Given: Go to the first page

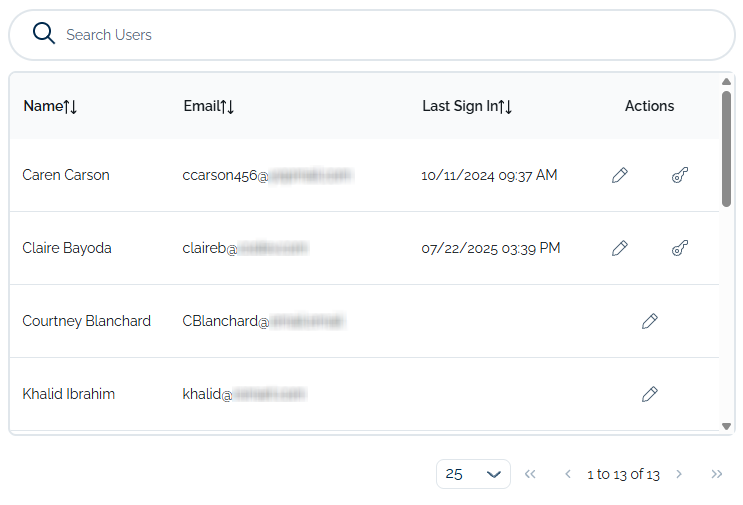Looking at the screenshot, I should (x=530, y=474).
